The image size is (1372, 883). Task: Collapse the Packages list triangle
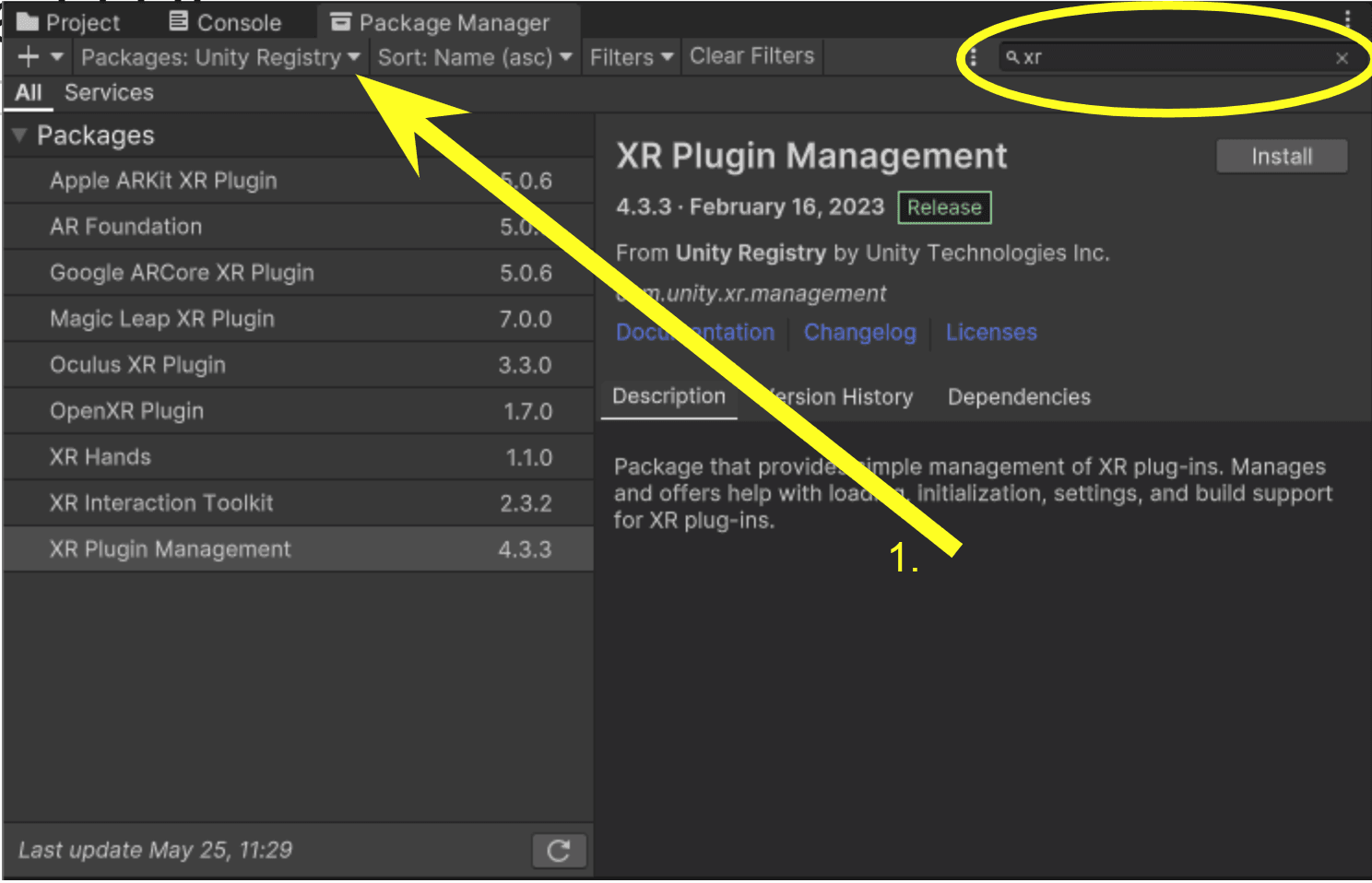(18, 135)
